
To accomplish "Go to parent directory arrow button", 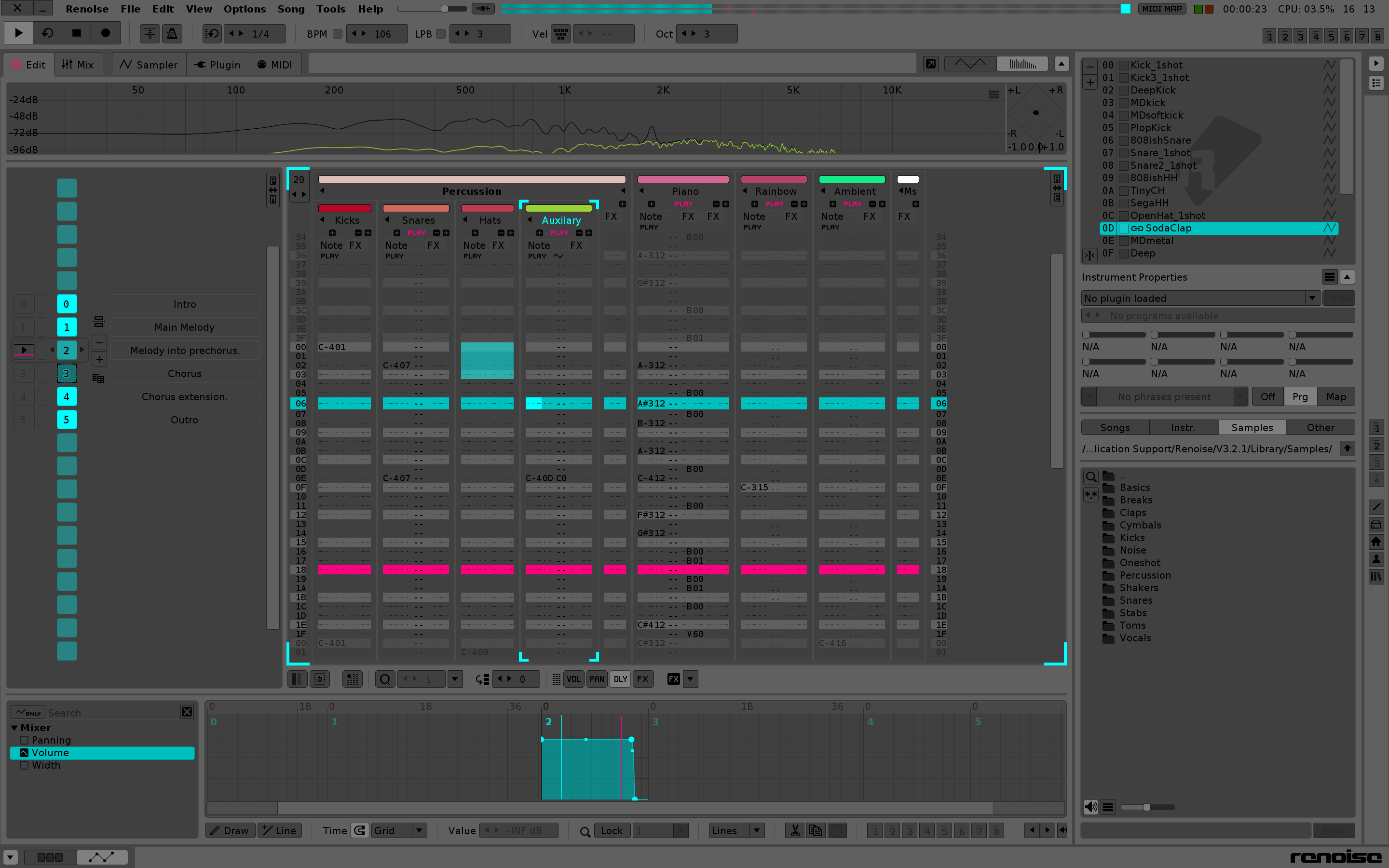I will (x=1347, y=448).
